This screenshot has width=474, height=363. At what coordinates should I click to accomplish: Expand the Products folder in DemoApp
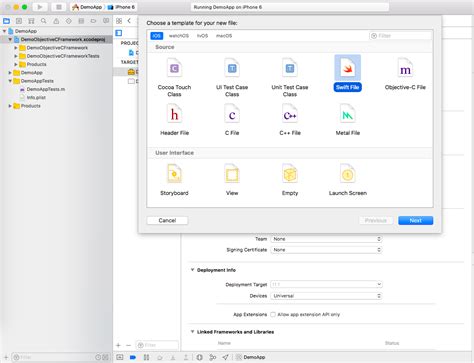(x=10, y=106)
